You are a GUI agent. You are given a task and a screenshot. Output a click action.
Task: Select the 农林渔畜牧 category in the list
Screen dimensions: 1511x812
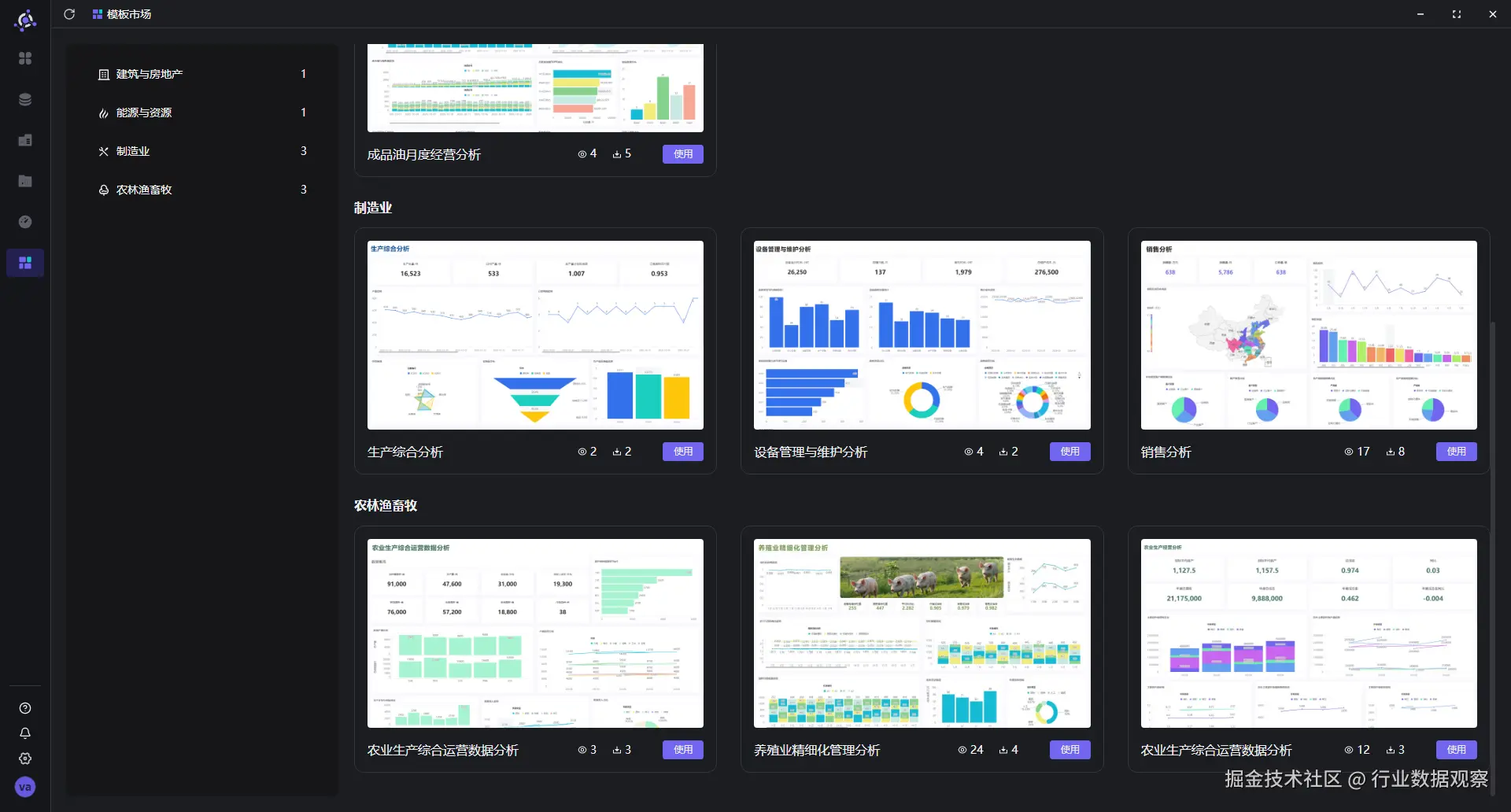(203, 190)
